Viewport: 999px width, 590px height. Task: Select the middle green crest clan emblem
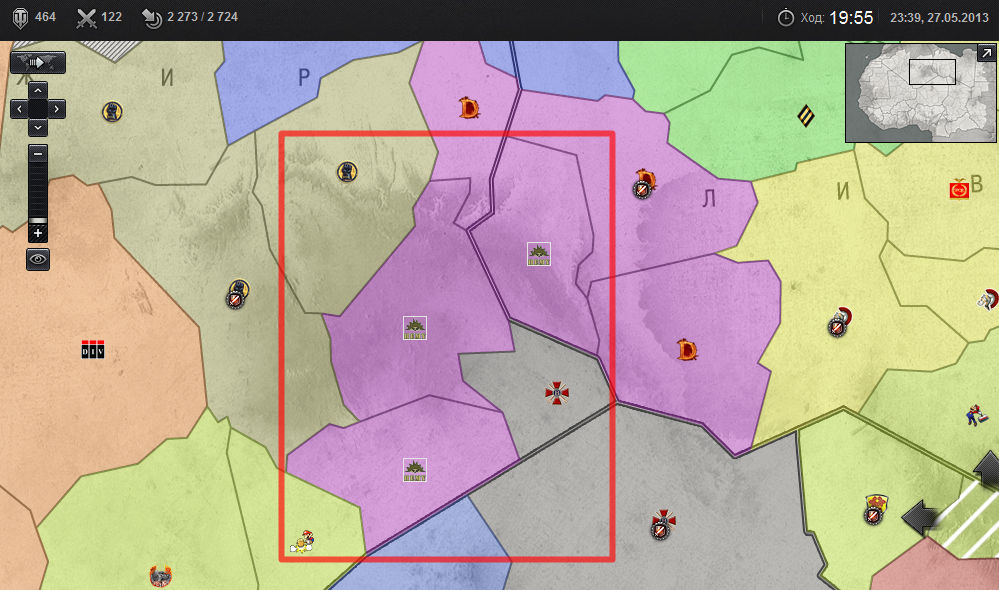(x=415, y=328)
